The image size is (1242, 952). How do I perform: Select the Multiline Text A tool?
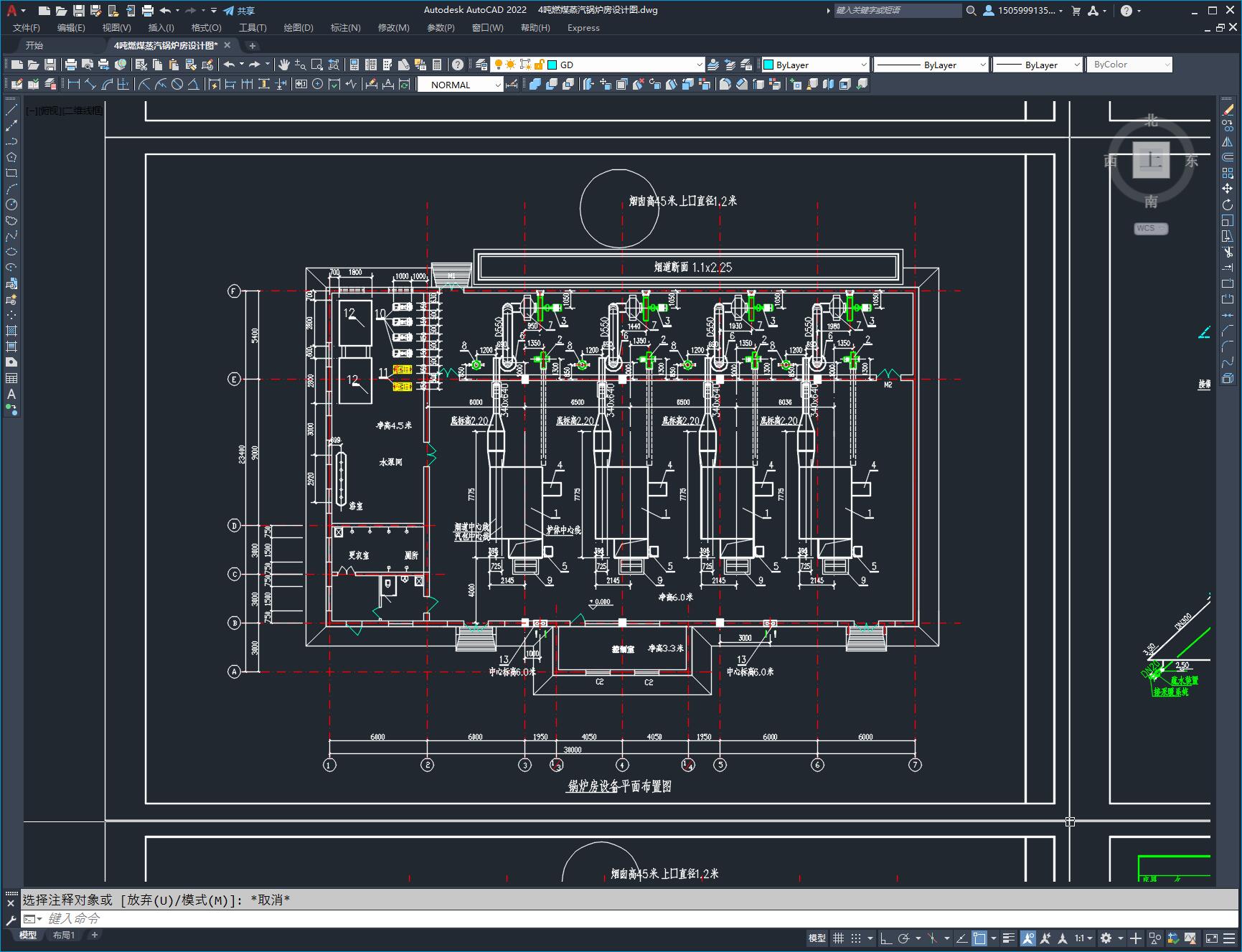11,394
